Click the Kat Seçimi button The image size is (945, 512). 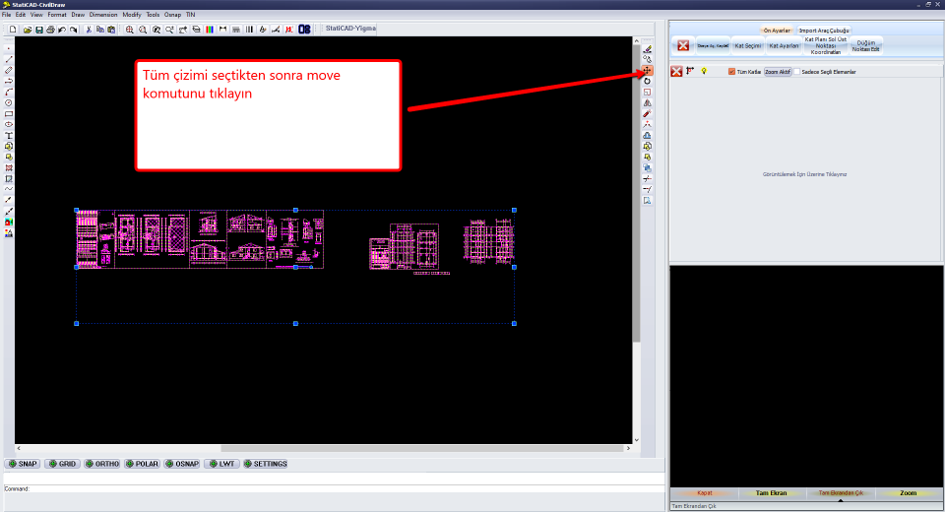coord(748,46)
